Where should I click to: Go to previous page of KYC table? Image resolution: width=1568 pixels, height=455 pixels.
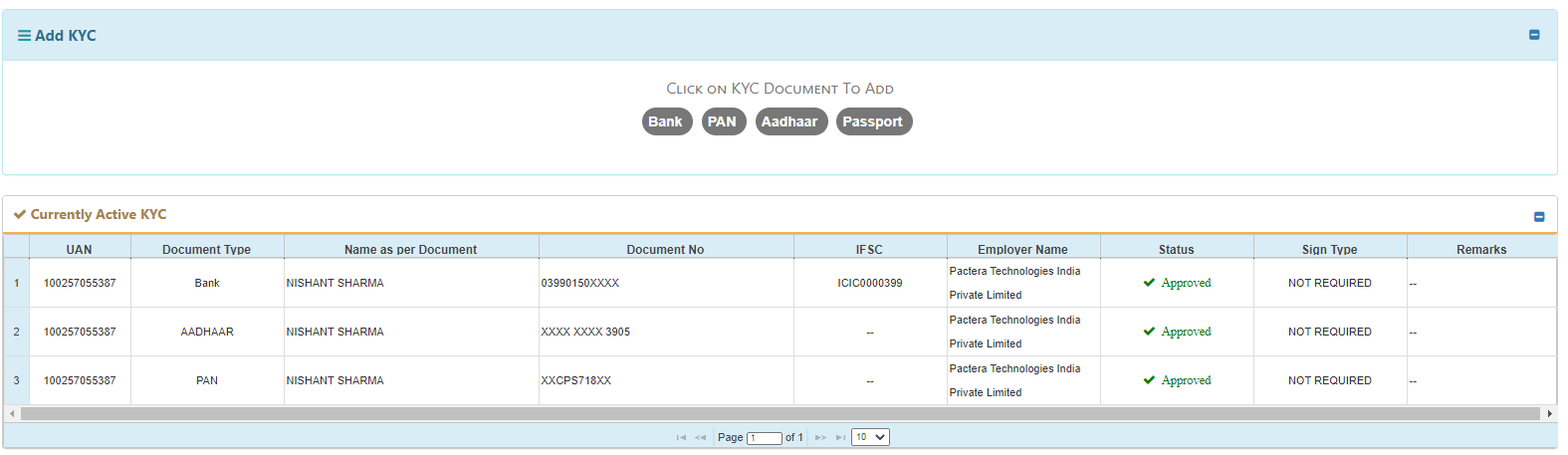click(701, 437)
